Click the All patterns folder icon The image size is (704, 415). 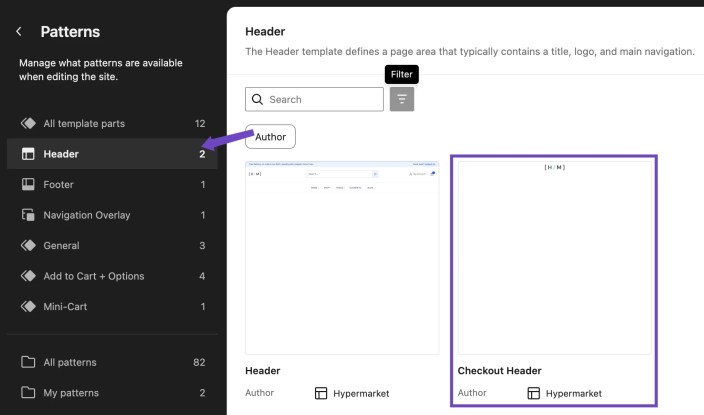click(28, 362)
